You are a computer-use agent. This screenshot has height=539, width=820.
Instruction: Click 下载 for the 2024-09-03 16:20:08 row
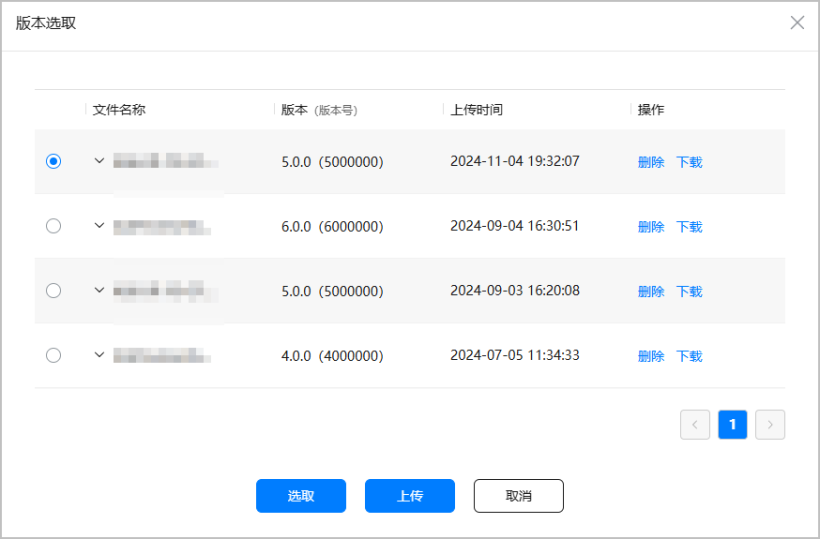(x=689, y=291)
